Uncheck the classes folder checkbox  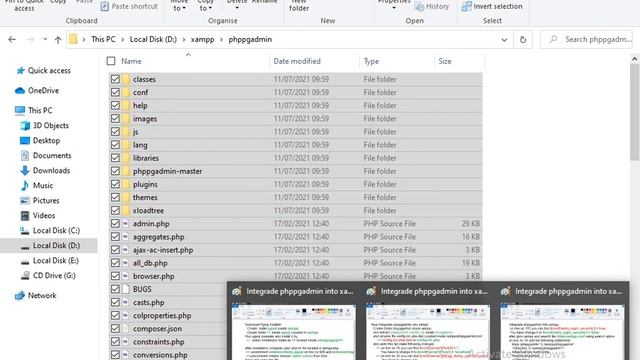pyautogui.click(x=115, y=79)
